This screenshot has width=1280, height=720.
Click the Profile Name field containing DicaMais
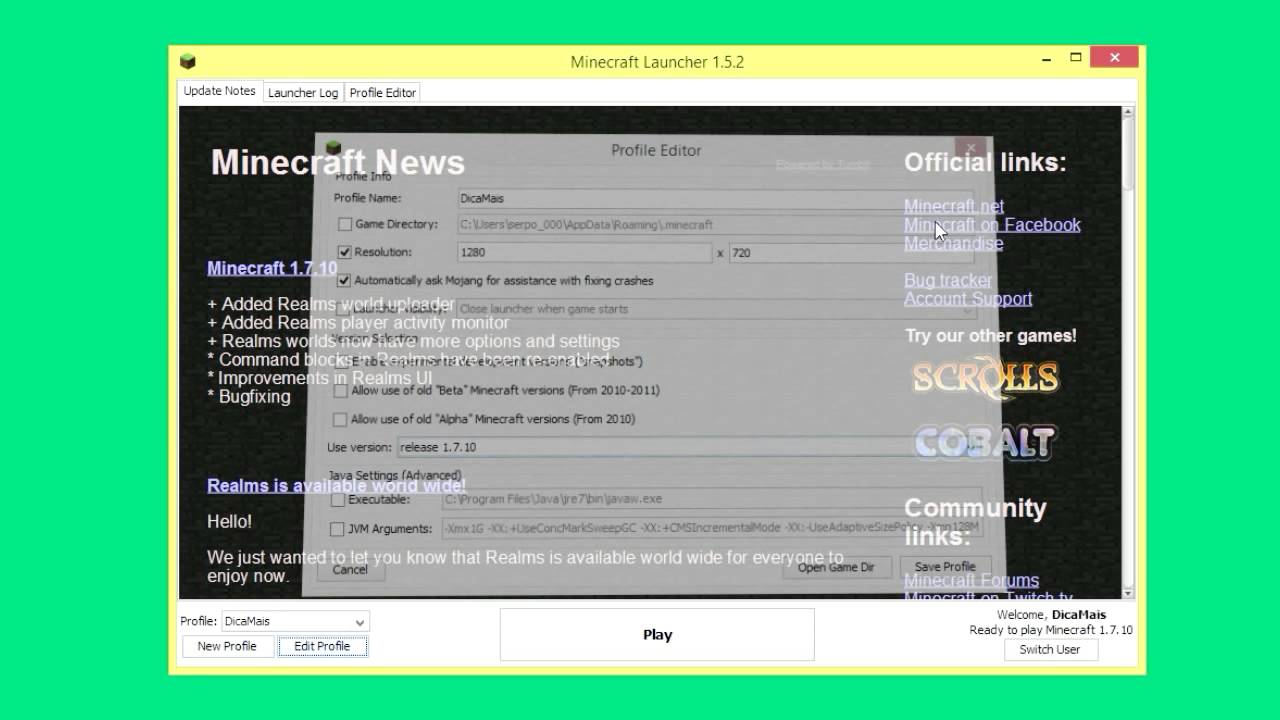[715, 198]
